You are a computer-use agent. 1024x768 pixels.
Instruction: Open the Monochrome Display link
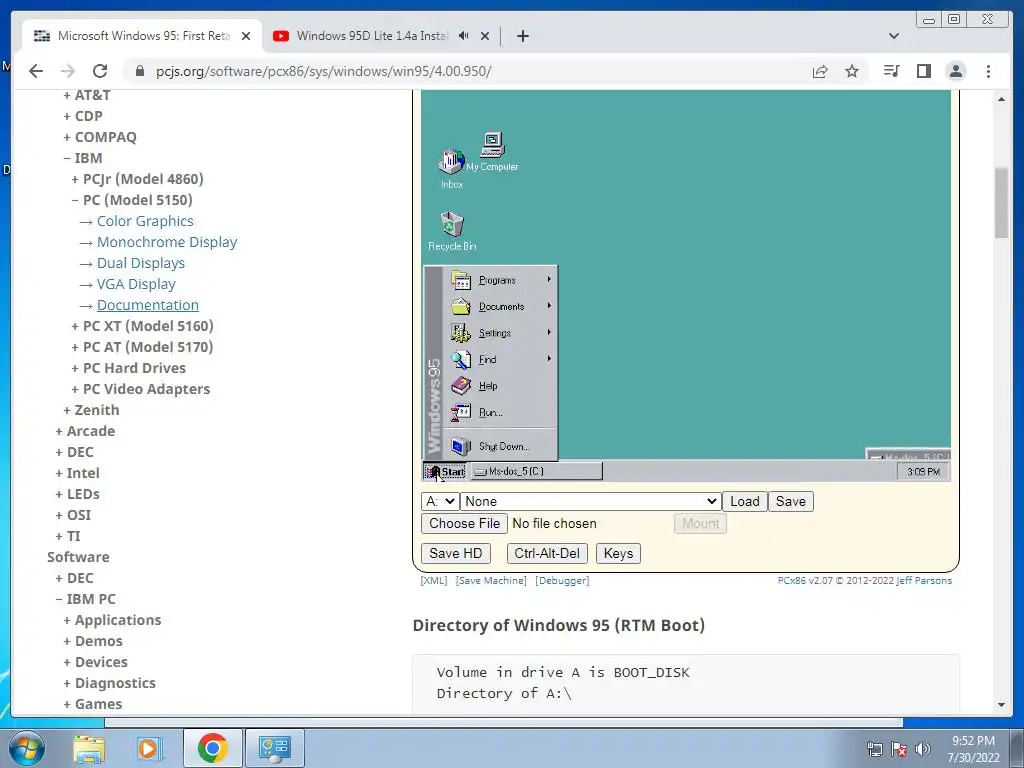[167, 242]
